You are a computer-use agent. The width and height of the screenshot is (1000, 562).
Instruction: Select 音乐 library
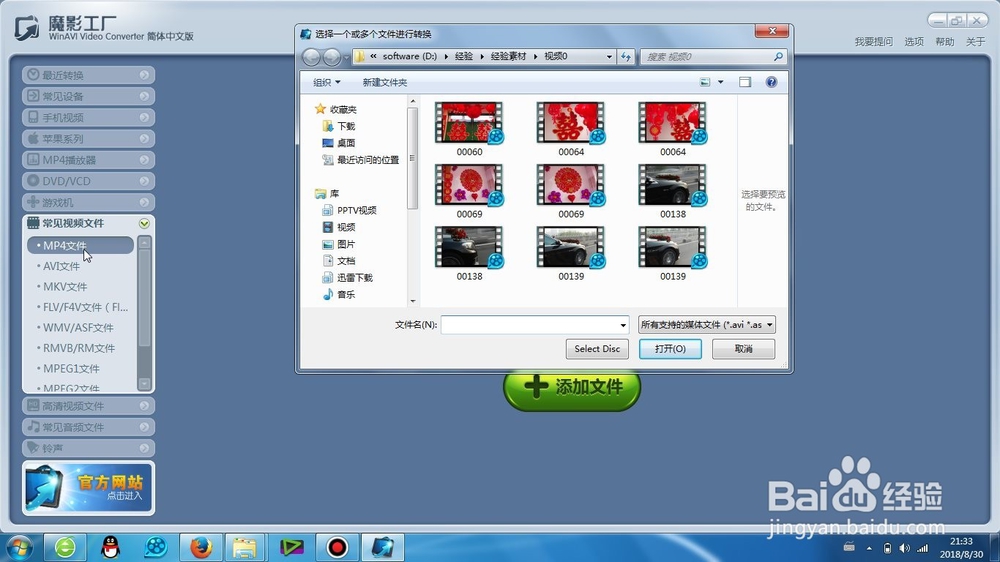click(339, 294)
